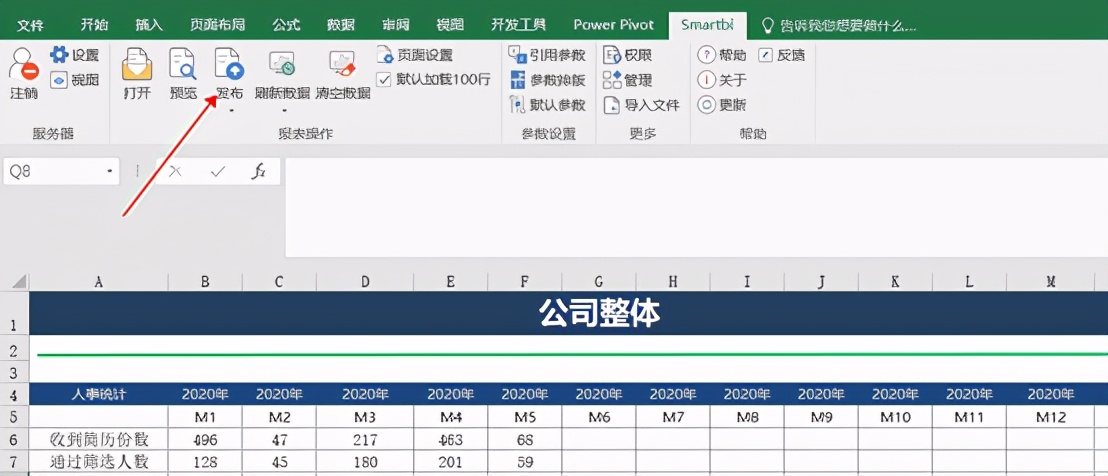Click the 预览 preview icon

click(x=182, y=64)
